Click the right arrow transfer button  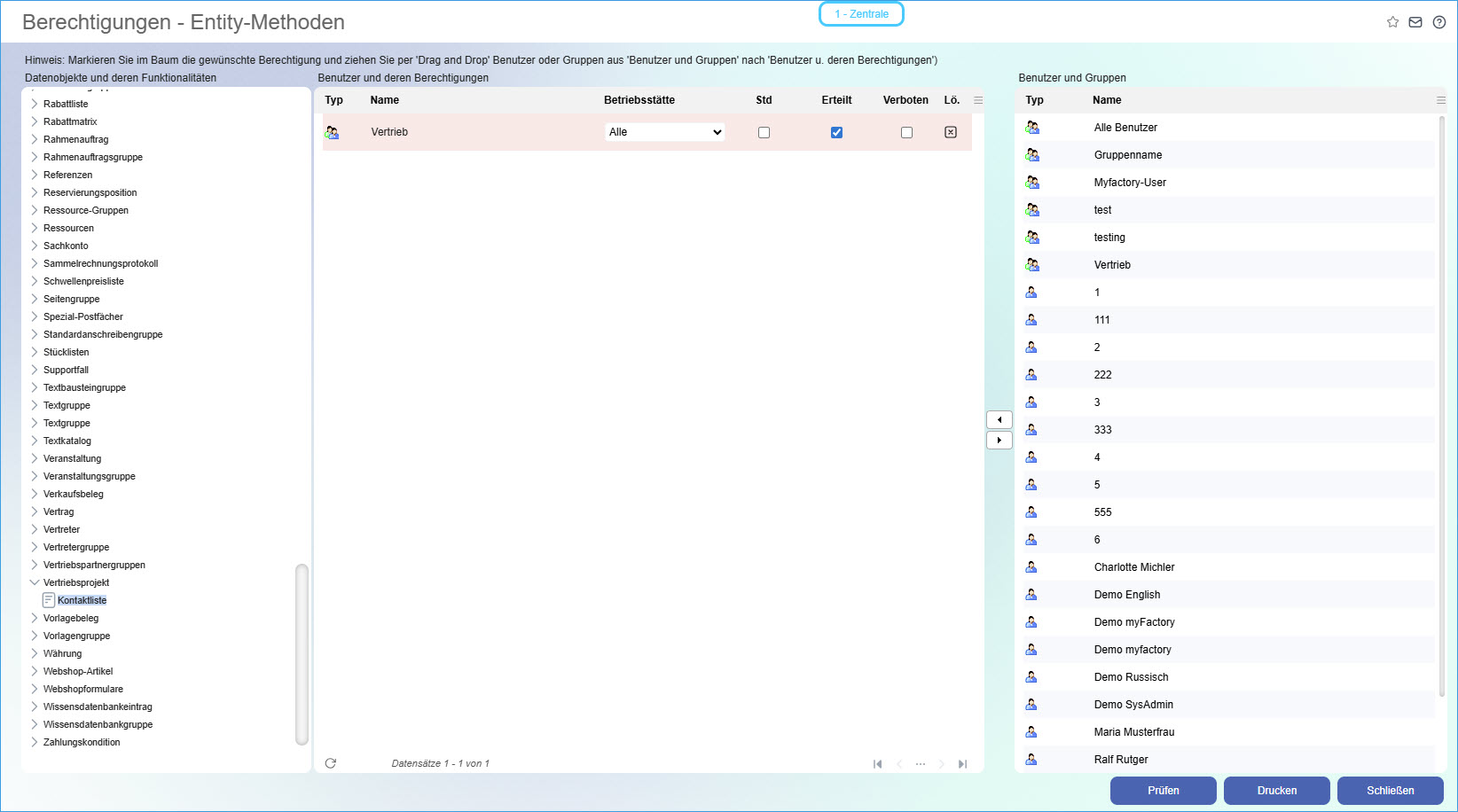(999, 441)
